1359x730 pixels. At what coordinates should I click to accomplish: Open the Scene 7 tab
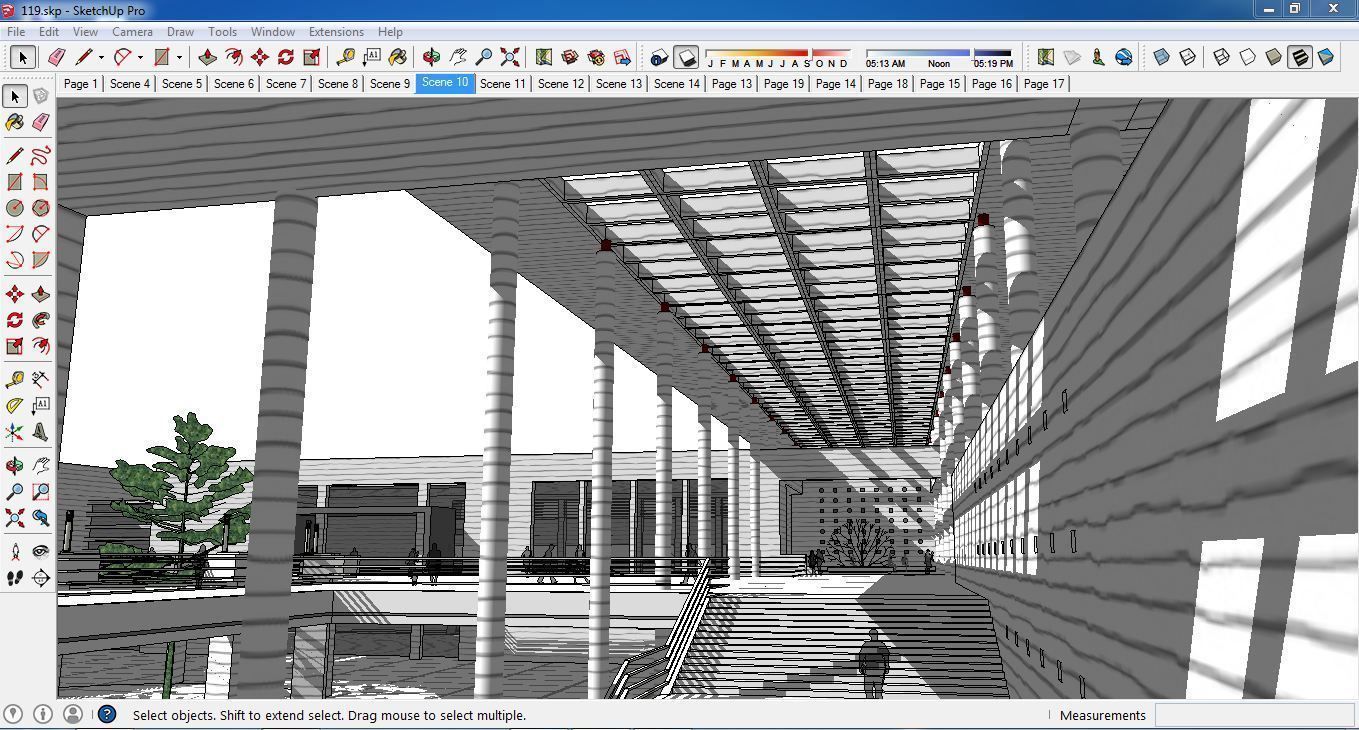coord(286,84)
